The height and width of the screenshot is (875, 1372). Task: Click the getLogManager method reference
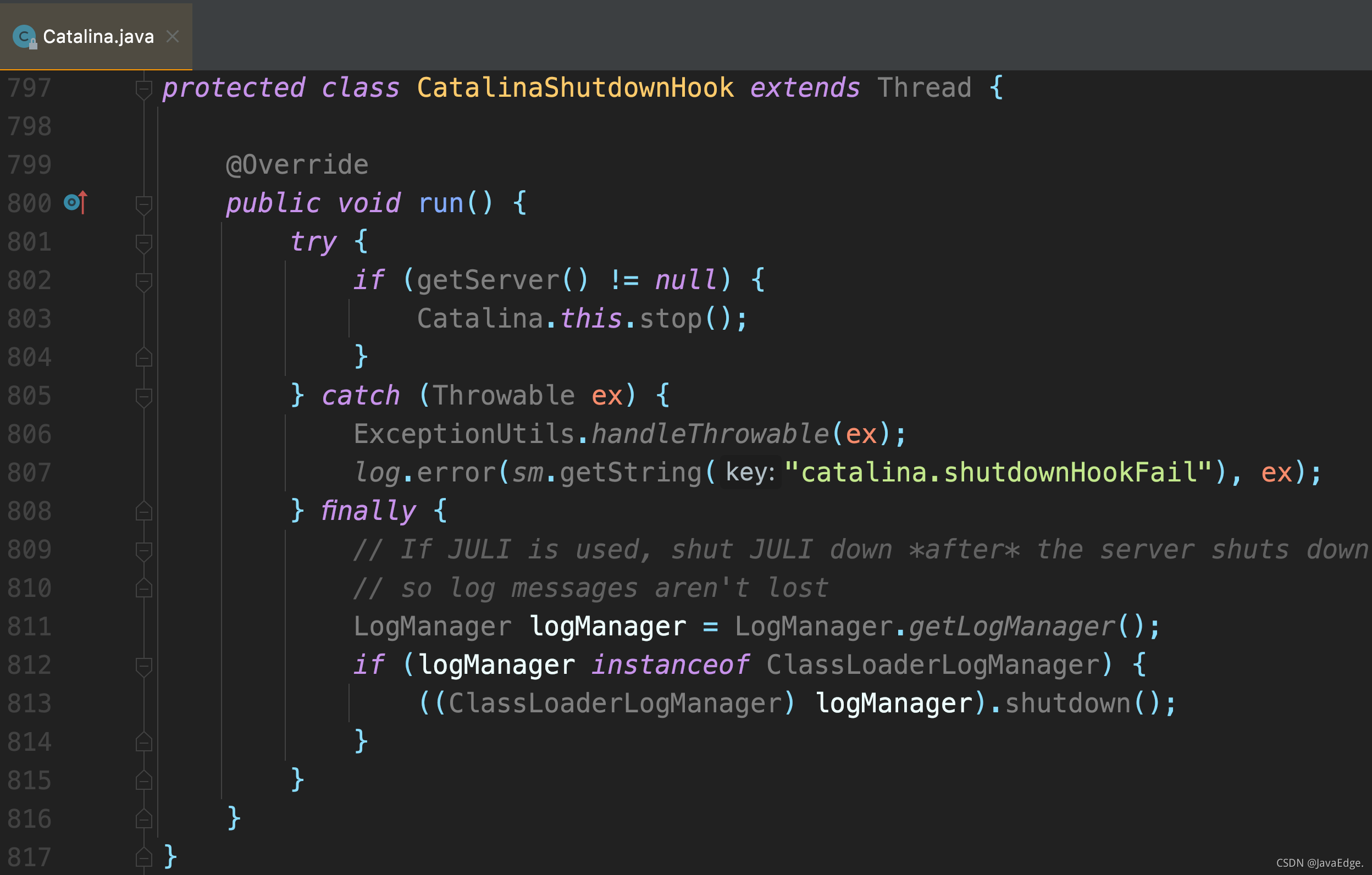(1011, 627)
